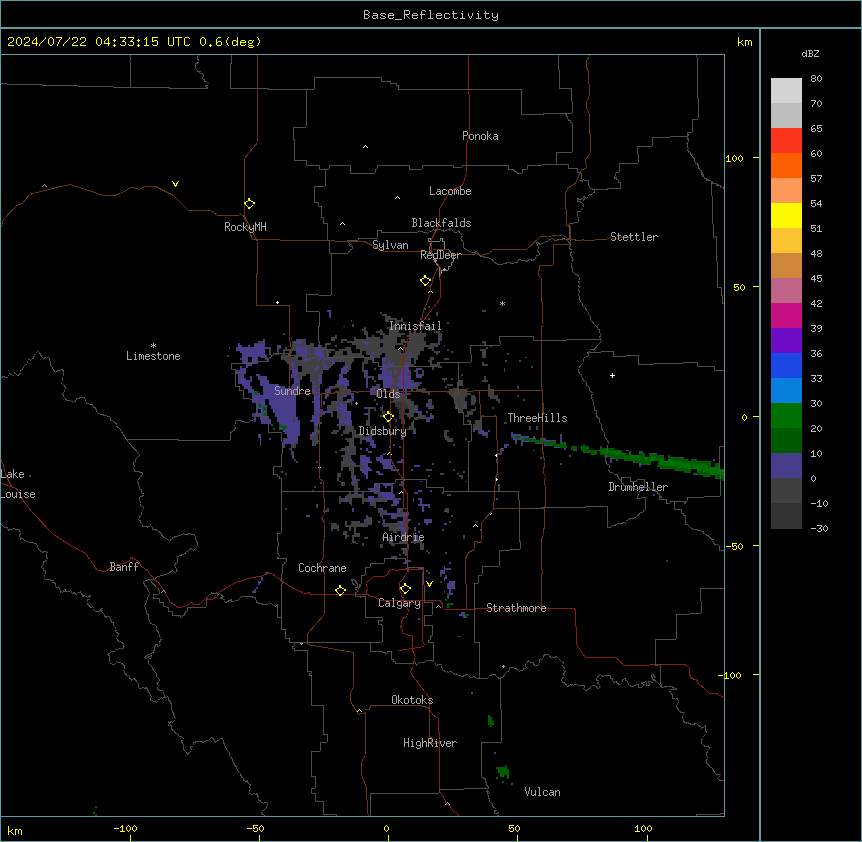
Task: Select the Calgary label
Action: click(x=399, y=603)
